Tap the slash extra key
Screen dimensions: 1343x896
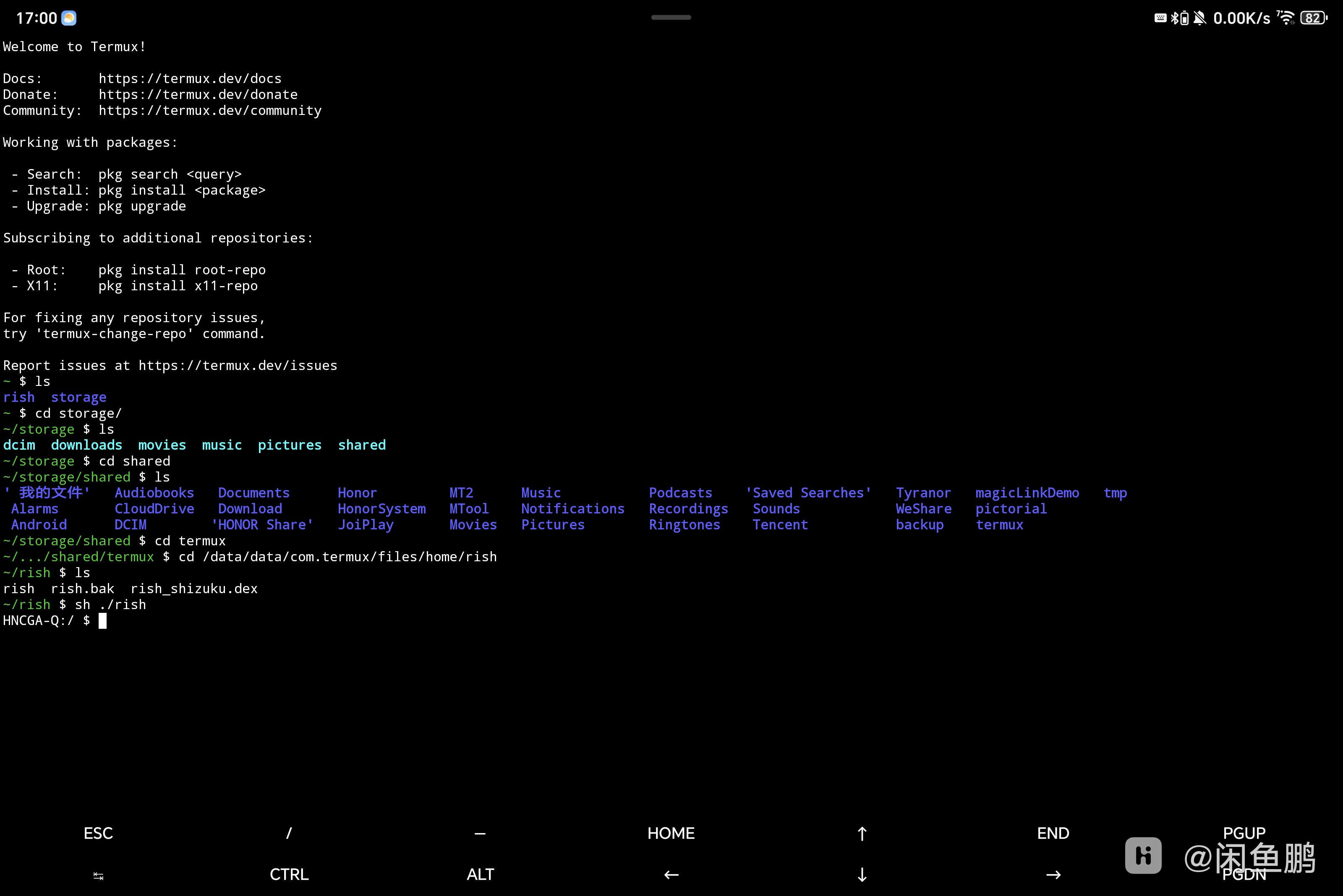point(289,833)
